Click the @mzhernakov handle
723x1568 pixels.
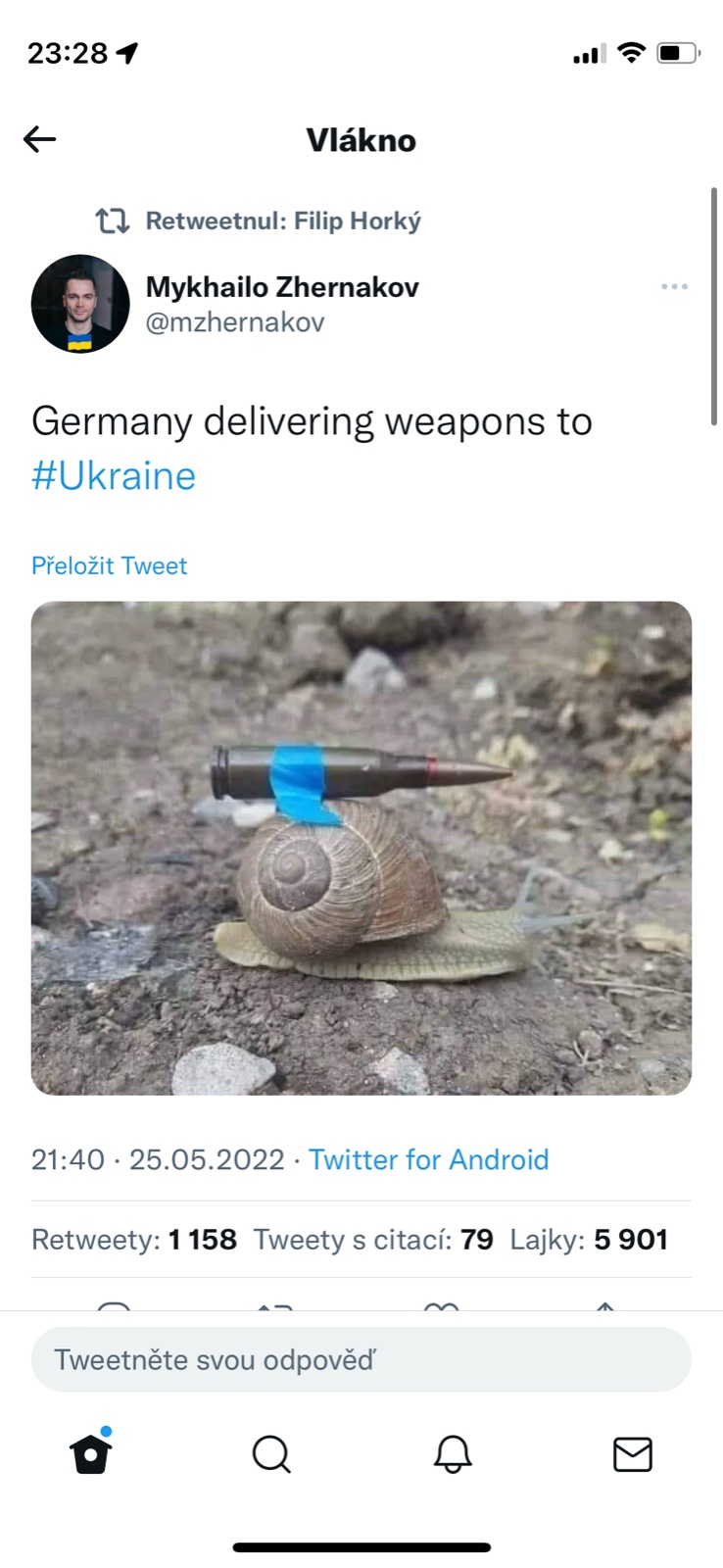(x=235, y=322)
